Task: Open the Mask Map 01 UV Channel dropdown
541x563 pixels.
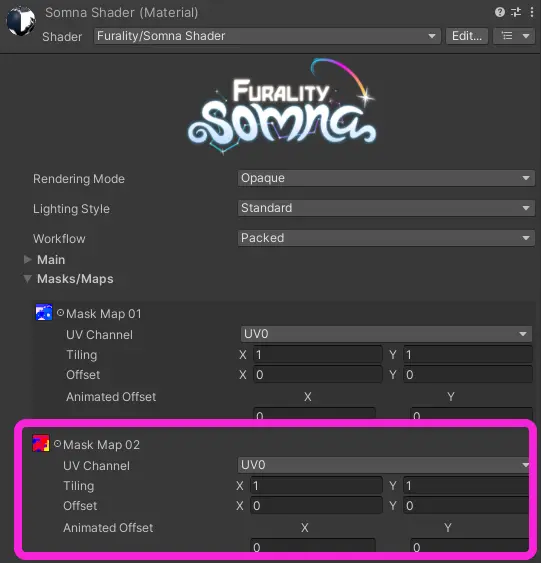Action: click(386, 334)
